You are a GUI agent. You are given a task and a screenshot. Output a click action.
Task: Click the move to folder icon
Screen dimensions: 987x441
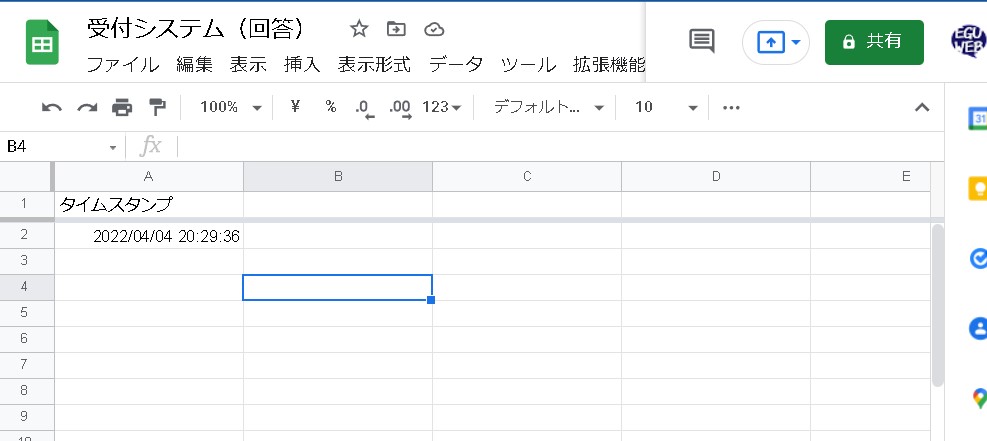point(396,29)
